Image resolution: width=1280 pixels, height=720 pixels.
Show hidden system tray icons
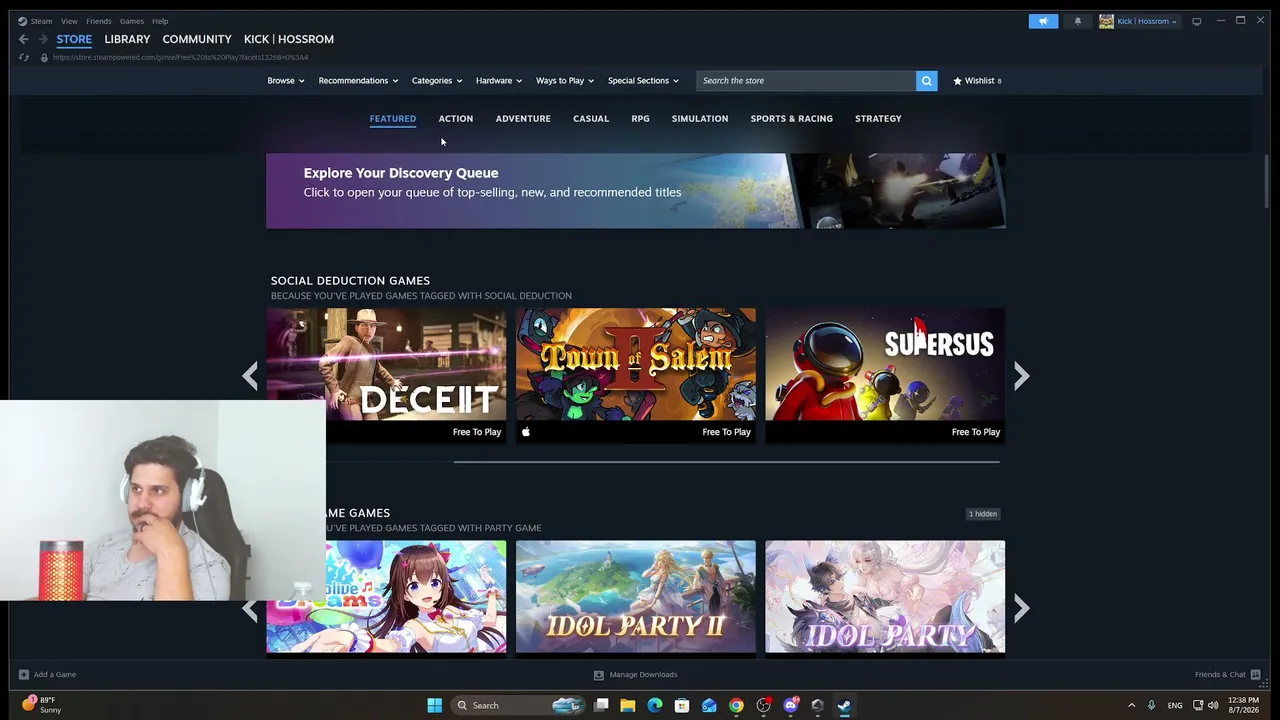pyautogui.click(x=1131, y=706)
